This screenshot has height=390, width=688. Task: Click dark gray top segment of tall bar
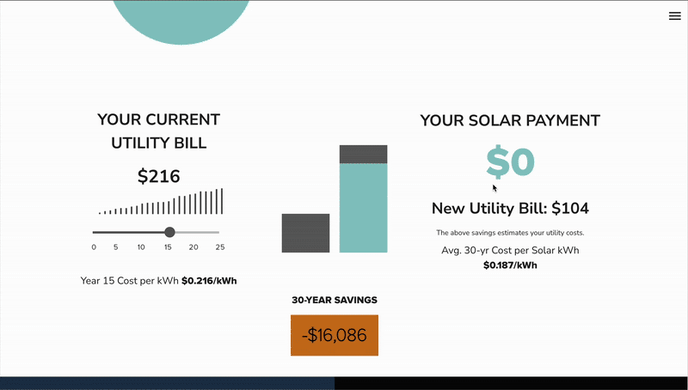click(x=363, y=154)
